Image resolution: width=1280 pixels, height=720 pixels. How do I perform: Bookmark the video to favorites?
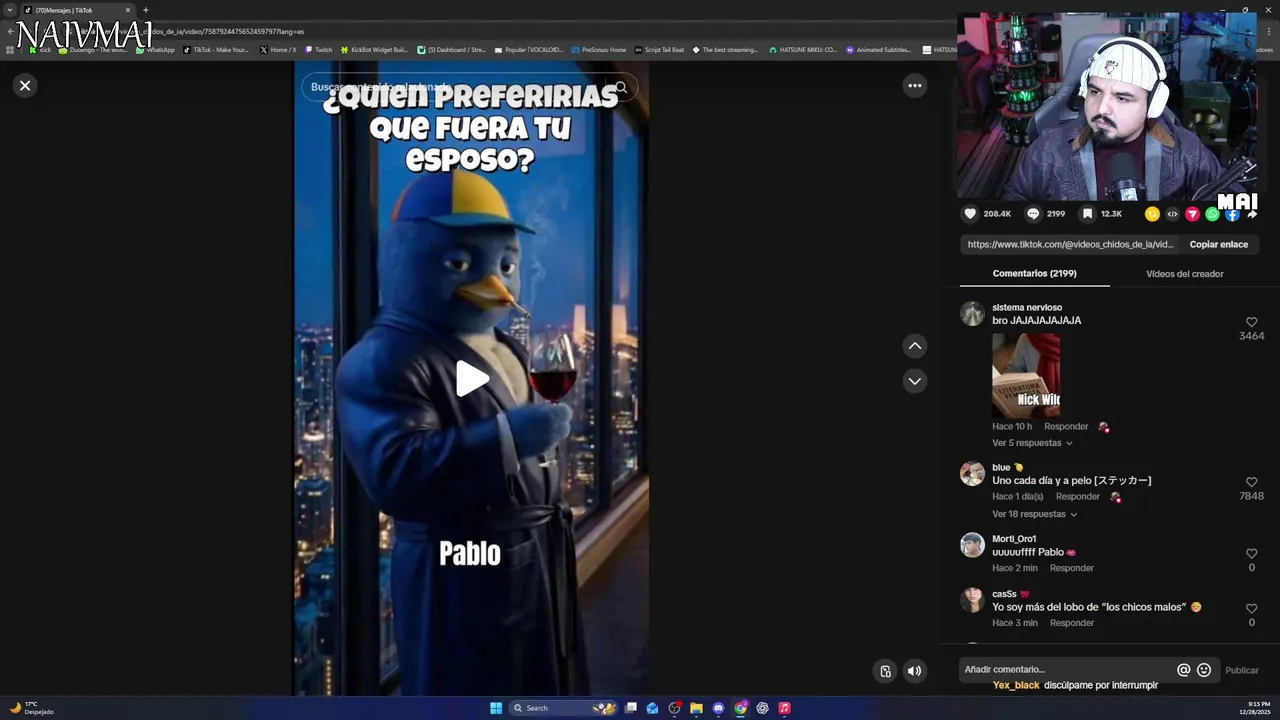[x=1088, y=214]
